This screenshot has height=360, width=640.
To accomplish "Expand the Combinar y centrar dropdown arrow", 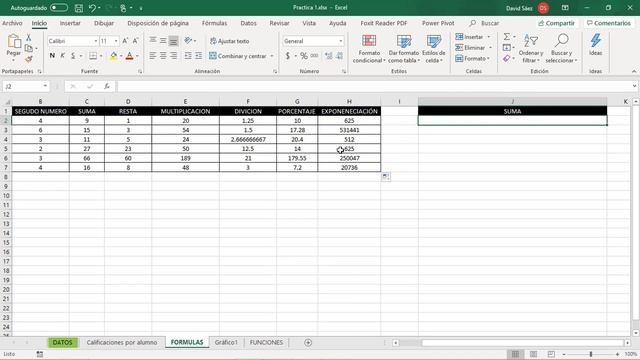I will [272, 56].
